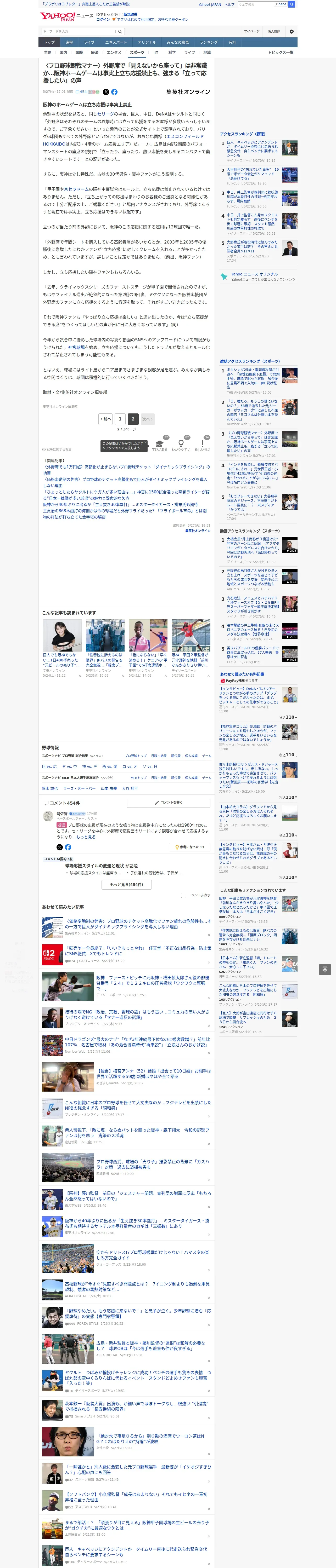Share the expert comment on Facebook
This screenshot has height=1568, width=336.
click(x=68, y=847)
